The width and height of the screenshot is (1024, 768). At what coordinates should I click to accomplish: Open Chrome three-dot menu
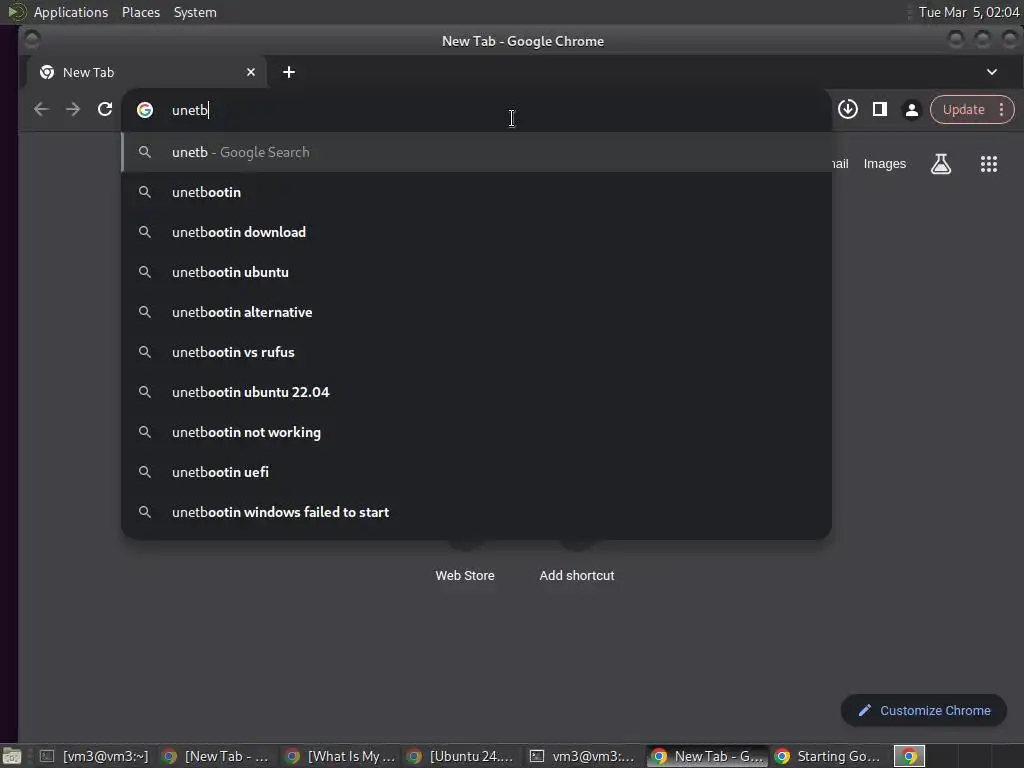click(1001, 110)
